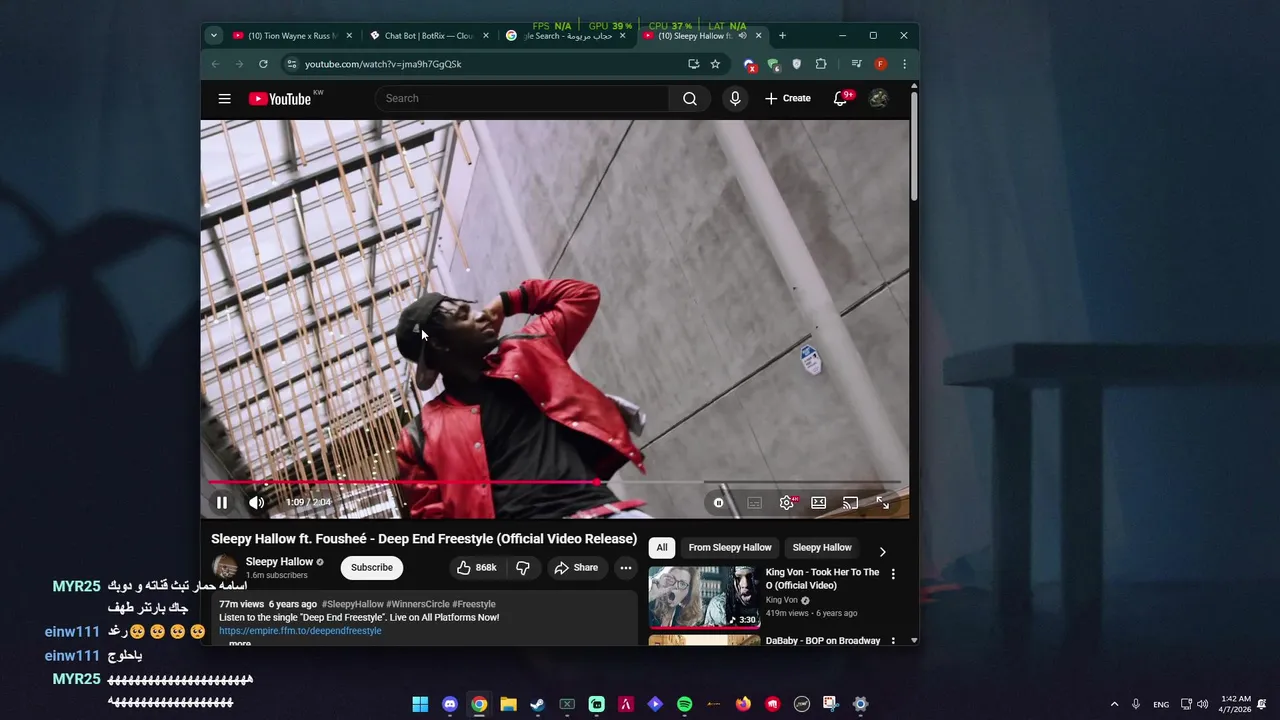Open Spotify from taskbar
The width and height of the screenshot is (1280, 720).
click(684, 704)
